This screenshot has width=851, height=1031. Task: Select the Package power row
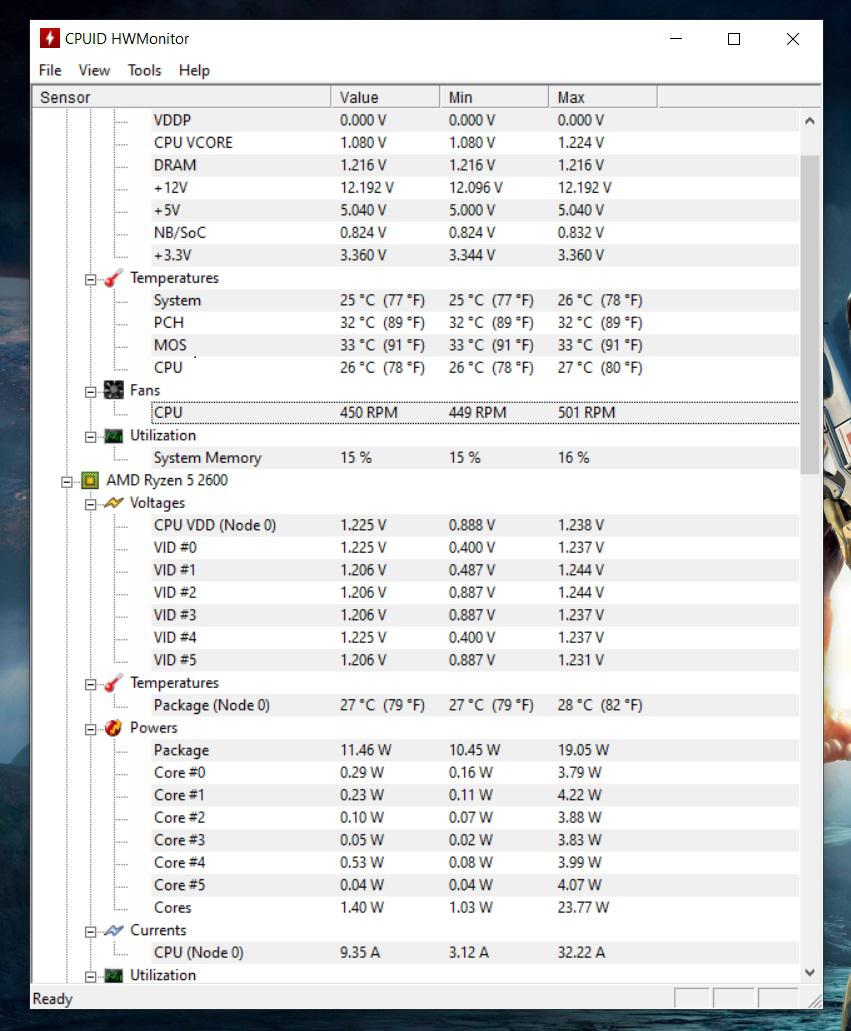click(x=181, y=750)
